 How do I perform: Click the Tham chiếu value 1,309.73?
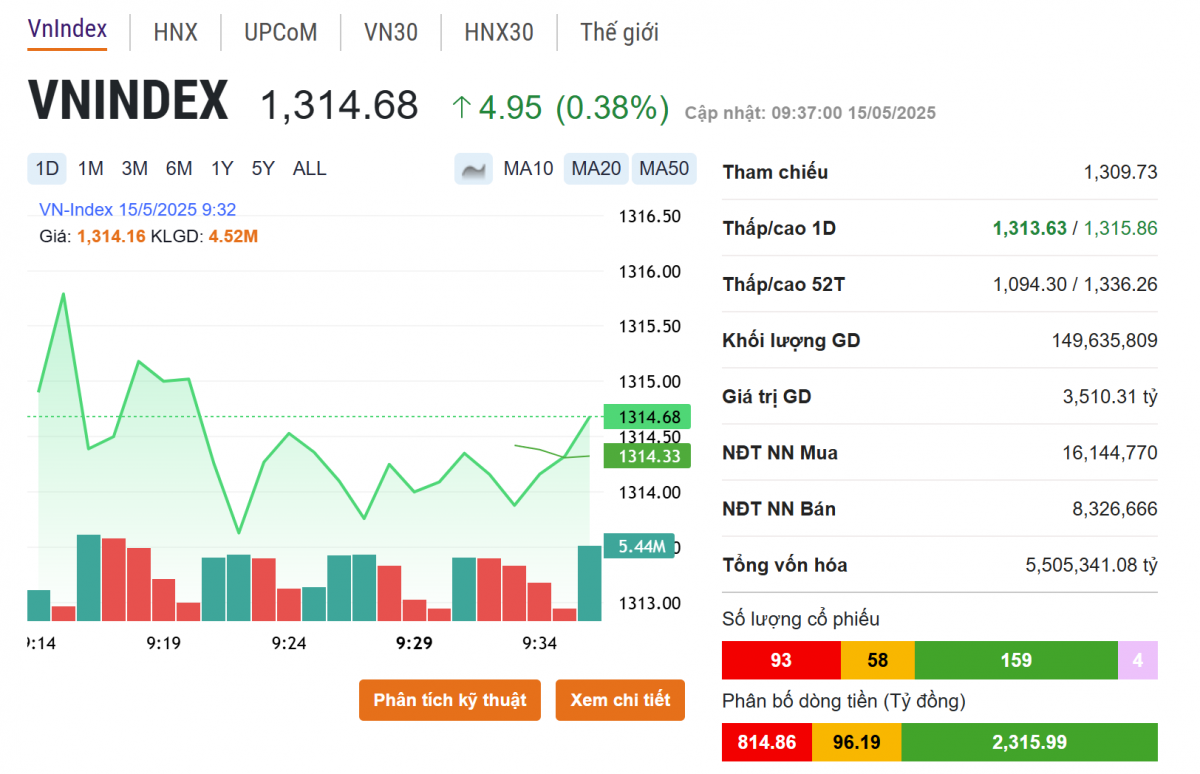[1120, 172]
